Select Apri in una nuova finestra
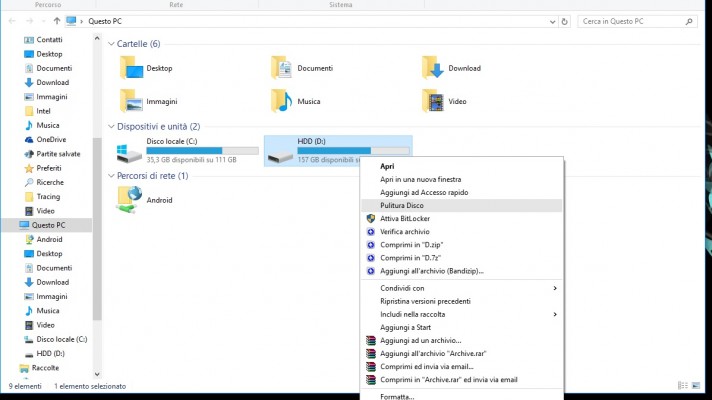712x400 pixels. (420, 179)
